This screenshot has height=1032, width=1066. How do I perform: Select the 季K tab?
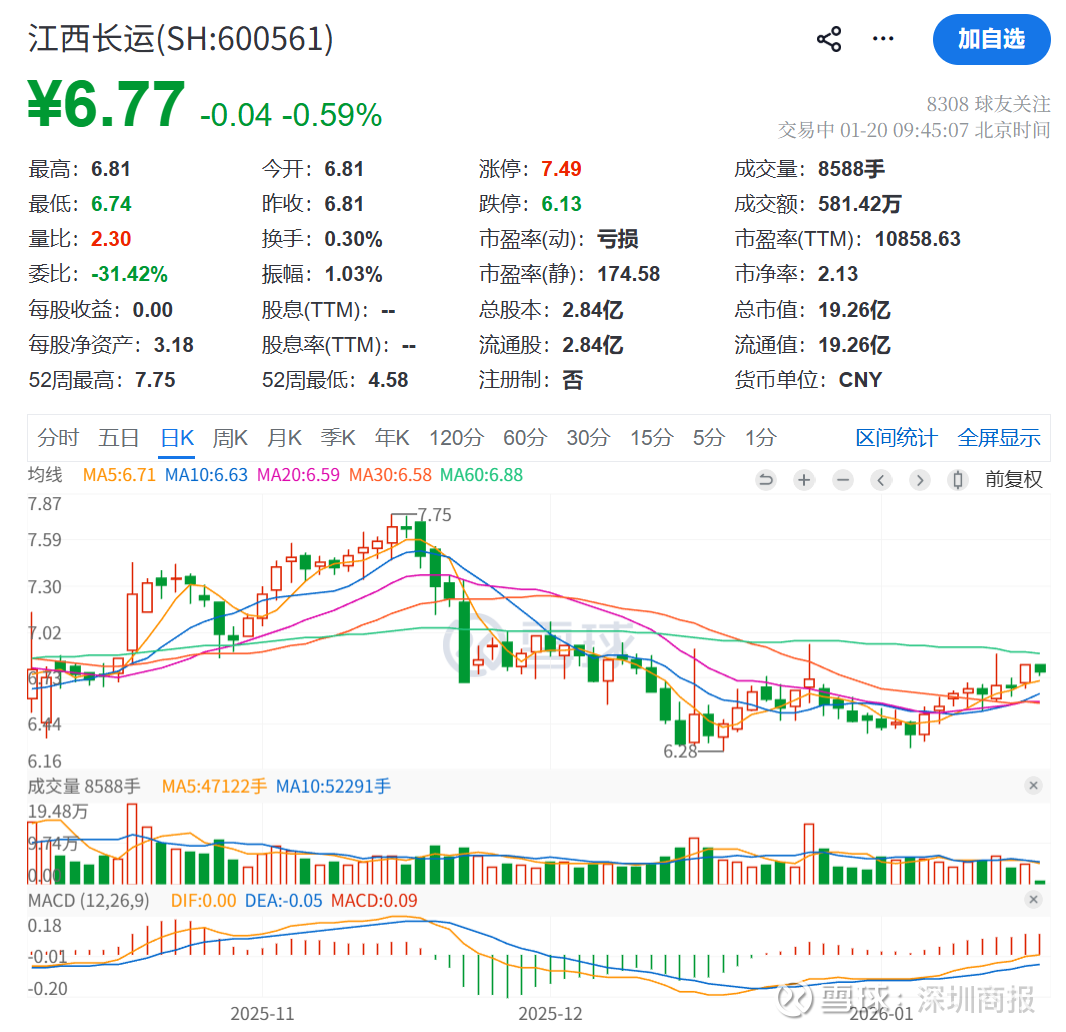338,438
